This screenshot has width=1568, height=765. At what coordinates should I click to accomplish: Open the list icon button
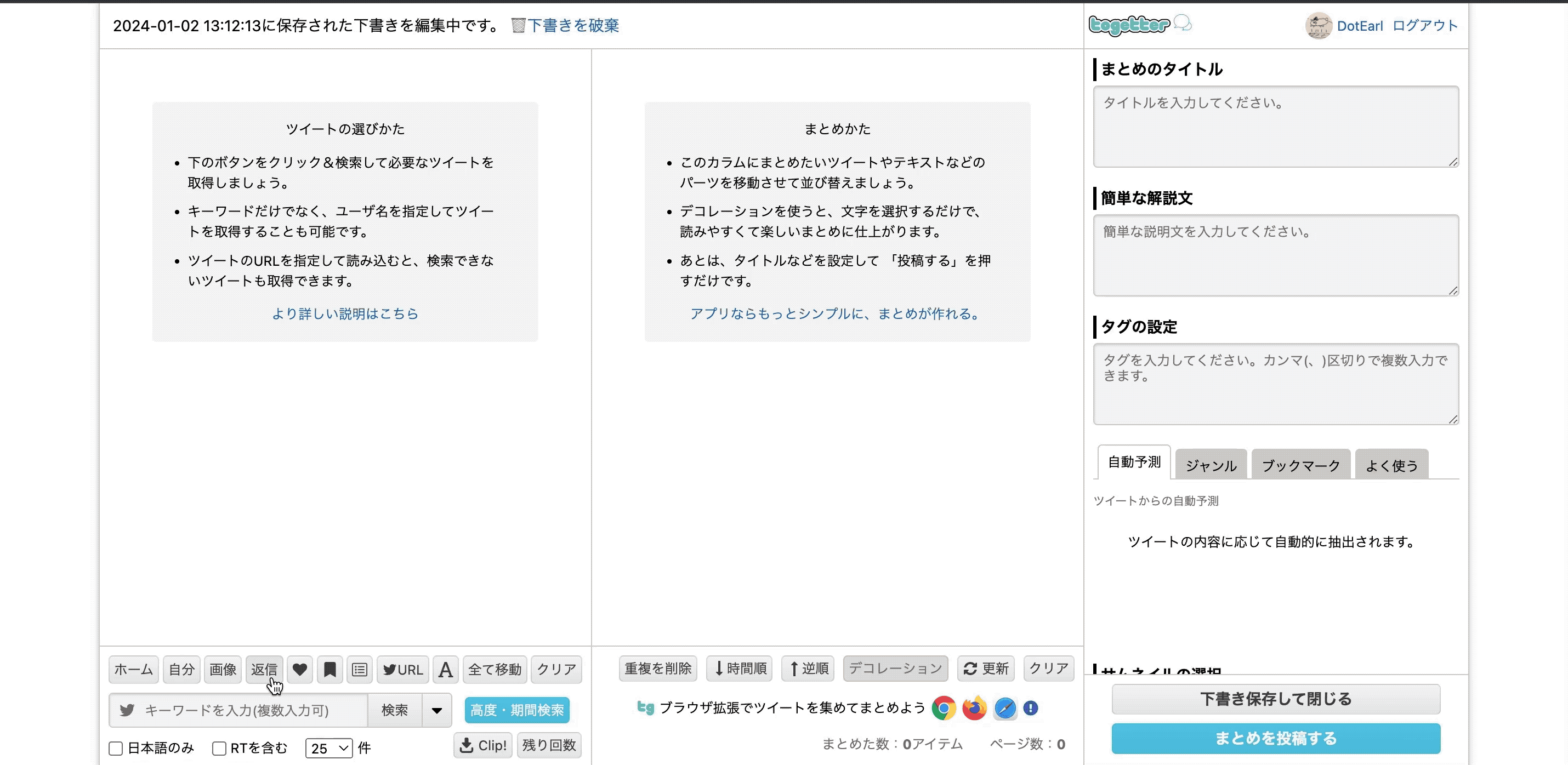359,670
